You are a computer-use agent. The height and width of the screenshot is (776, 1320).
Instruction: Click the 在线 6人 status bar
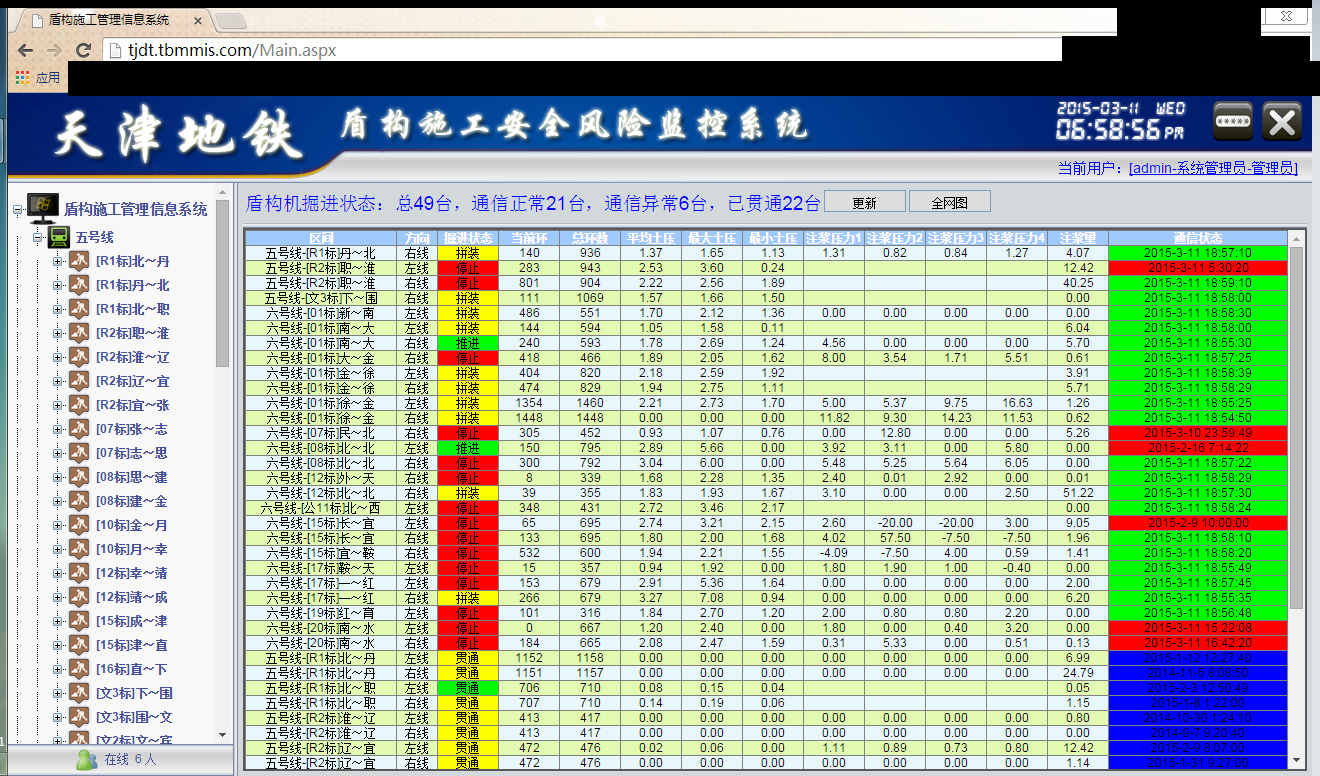pos(120,760)
